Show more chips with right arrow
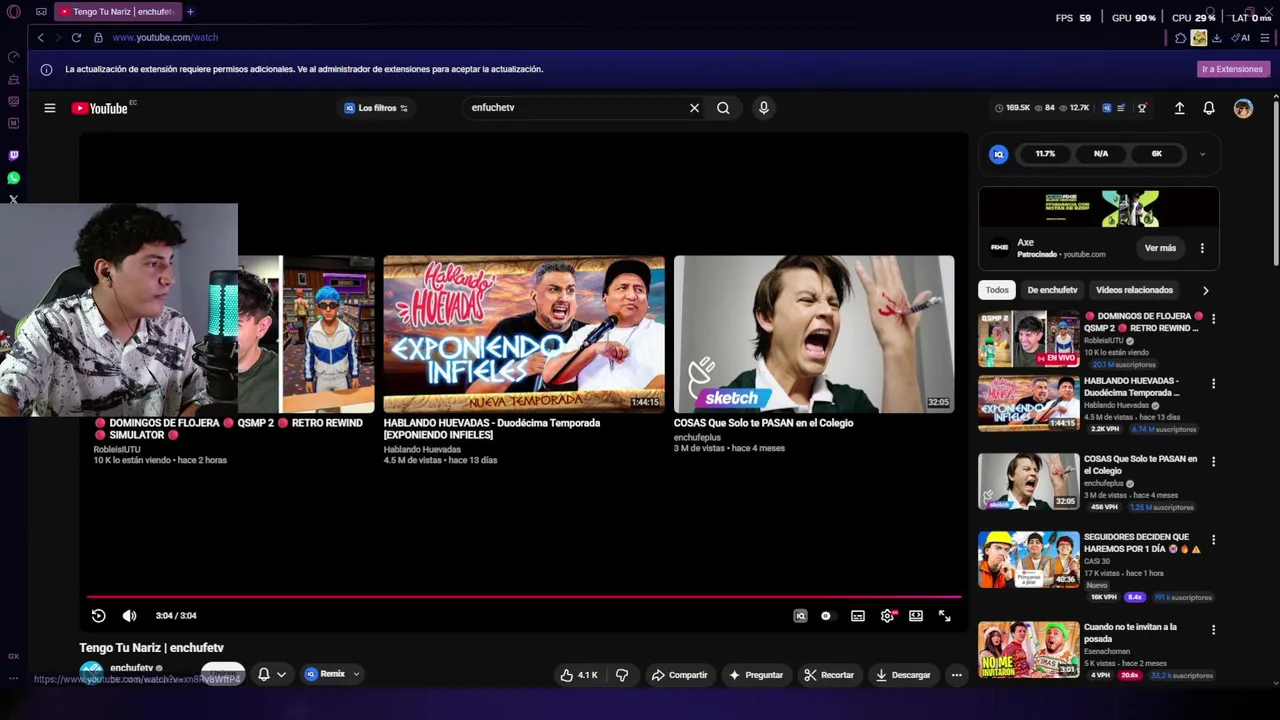Viewport: 1280px width, 720px height. pyautogui.click(x=1205, y=290)
